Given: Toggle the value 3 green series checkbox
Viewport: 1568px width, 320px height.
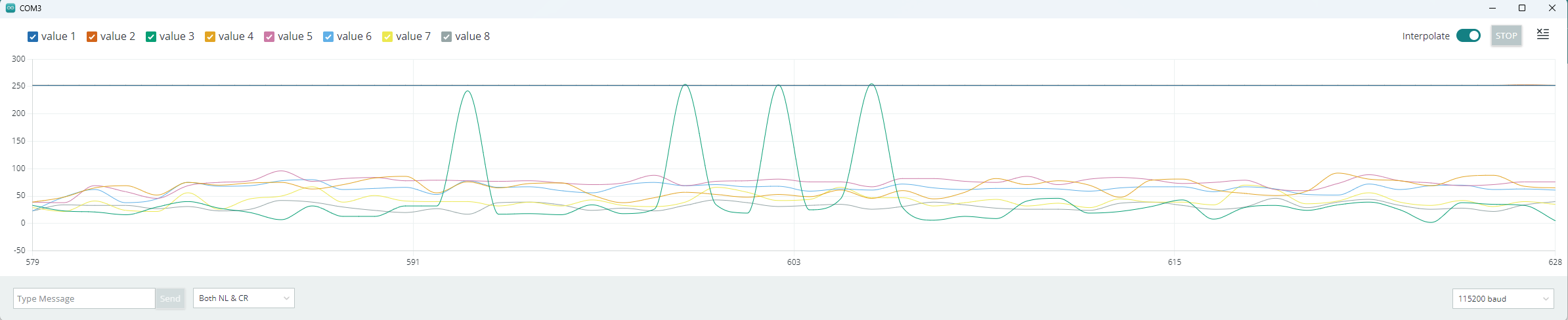Looking at the screenshot, I should point(151,37).
